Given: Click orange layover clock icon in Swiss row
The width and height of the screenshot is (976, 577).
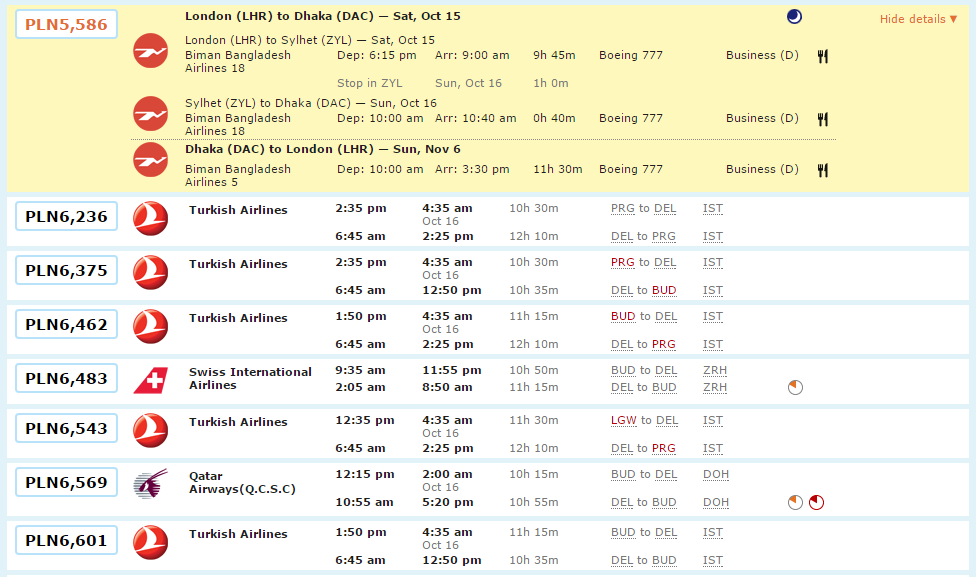Looking at the screenshot, I should (x=795, y=387).
